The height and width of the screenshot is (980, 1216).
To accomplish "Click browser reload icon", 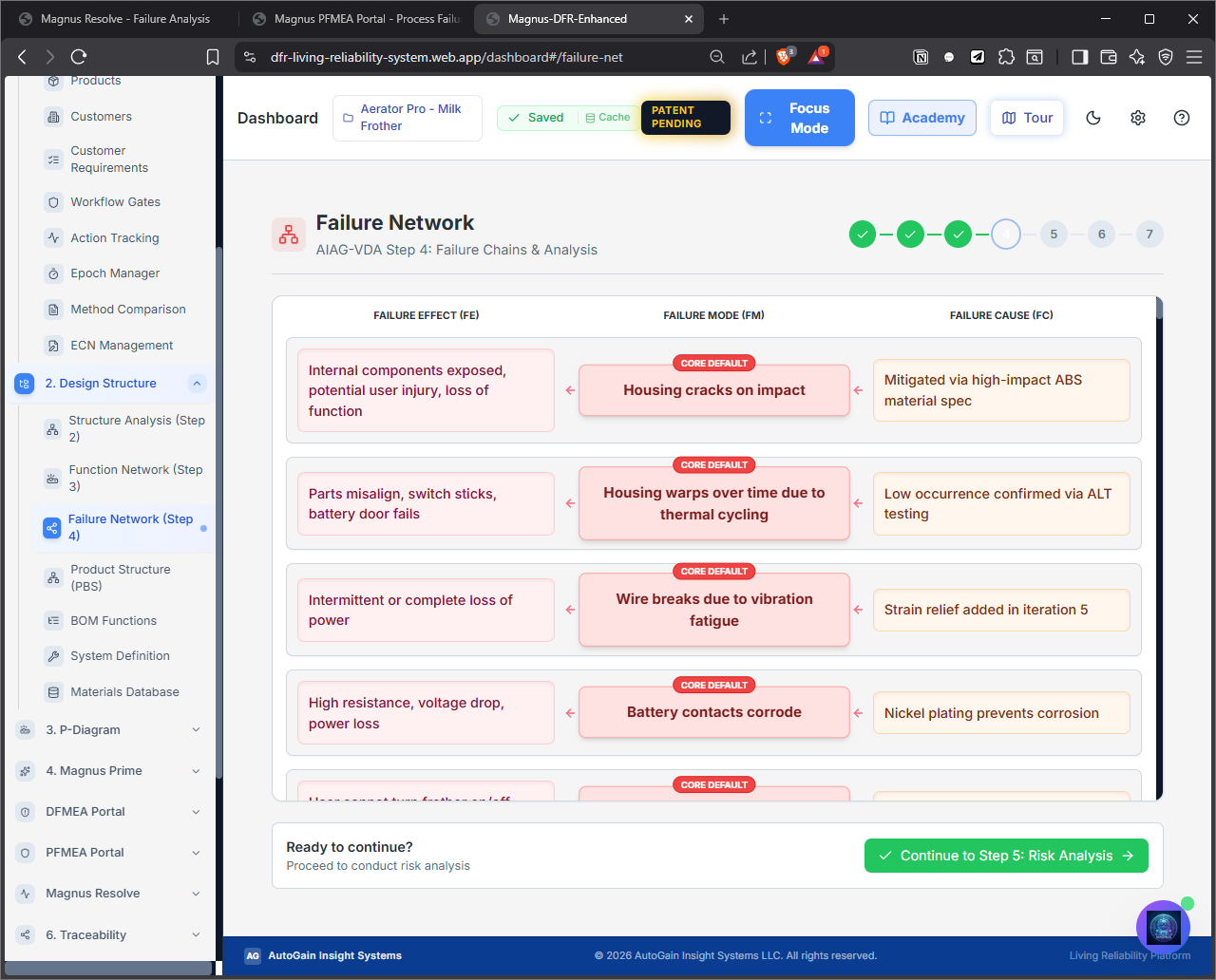I will (x=79, y=57).
